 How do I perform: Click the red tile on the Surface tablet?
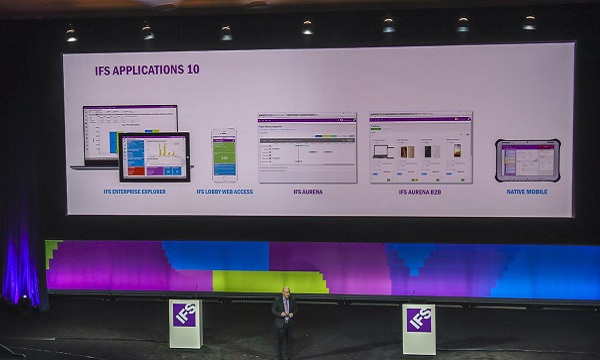(135, 171)
